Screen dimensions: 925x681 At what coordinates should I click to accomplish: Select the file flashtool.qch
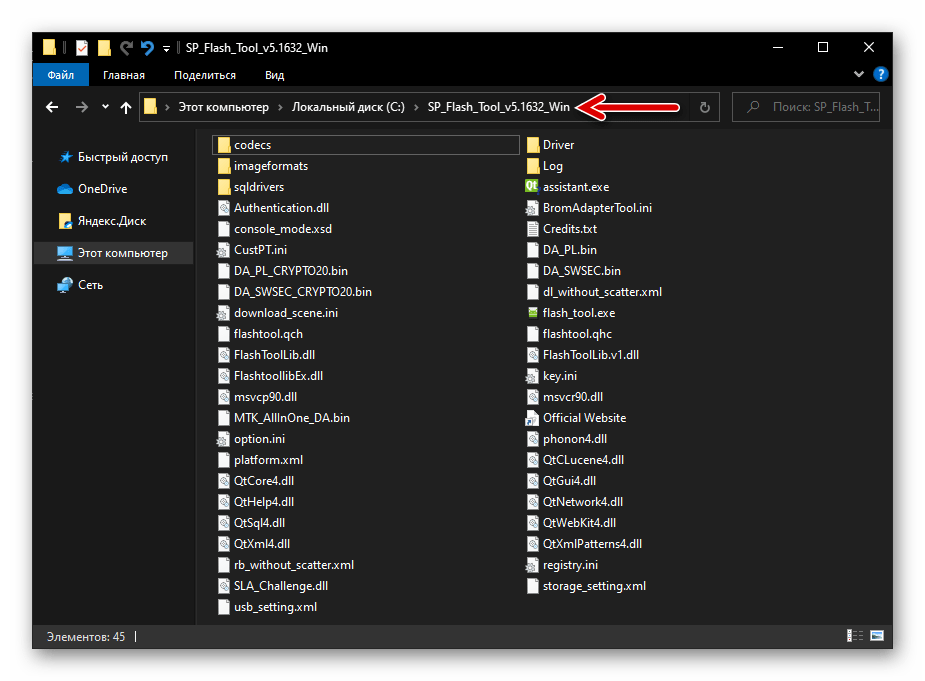tap(260, 334)
